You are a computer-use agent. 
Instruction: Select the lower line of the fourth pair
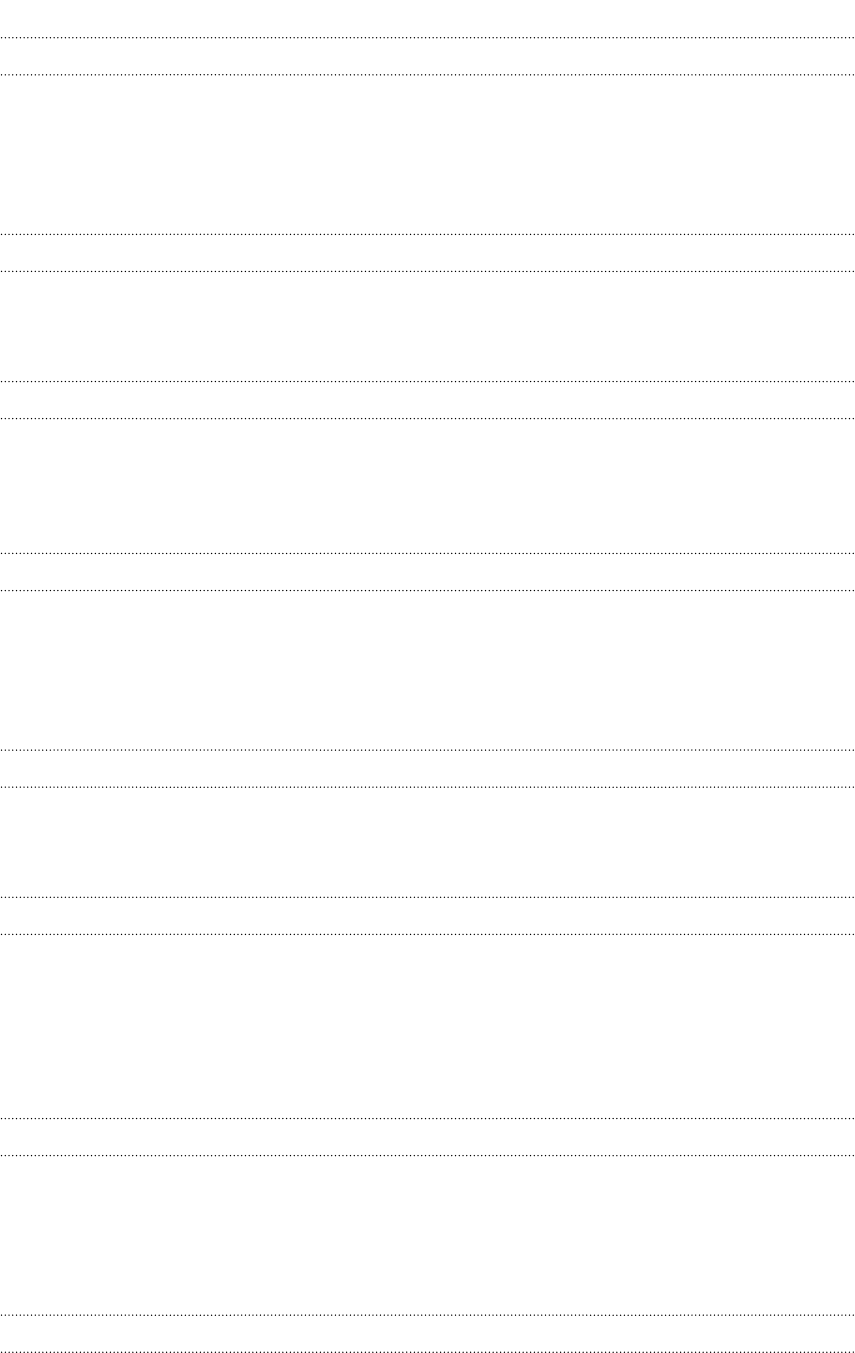tap(427, 590)
